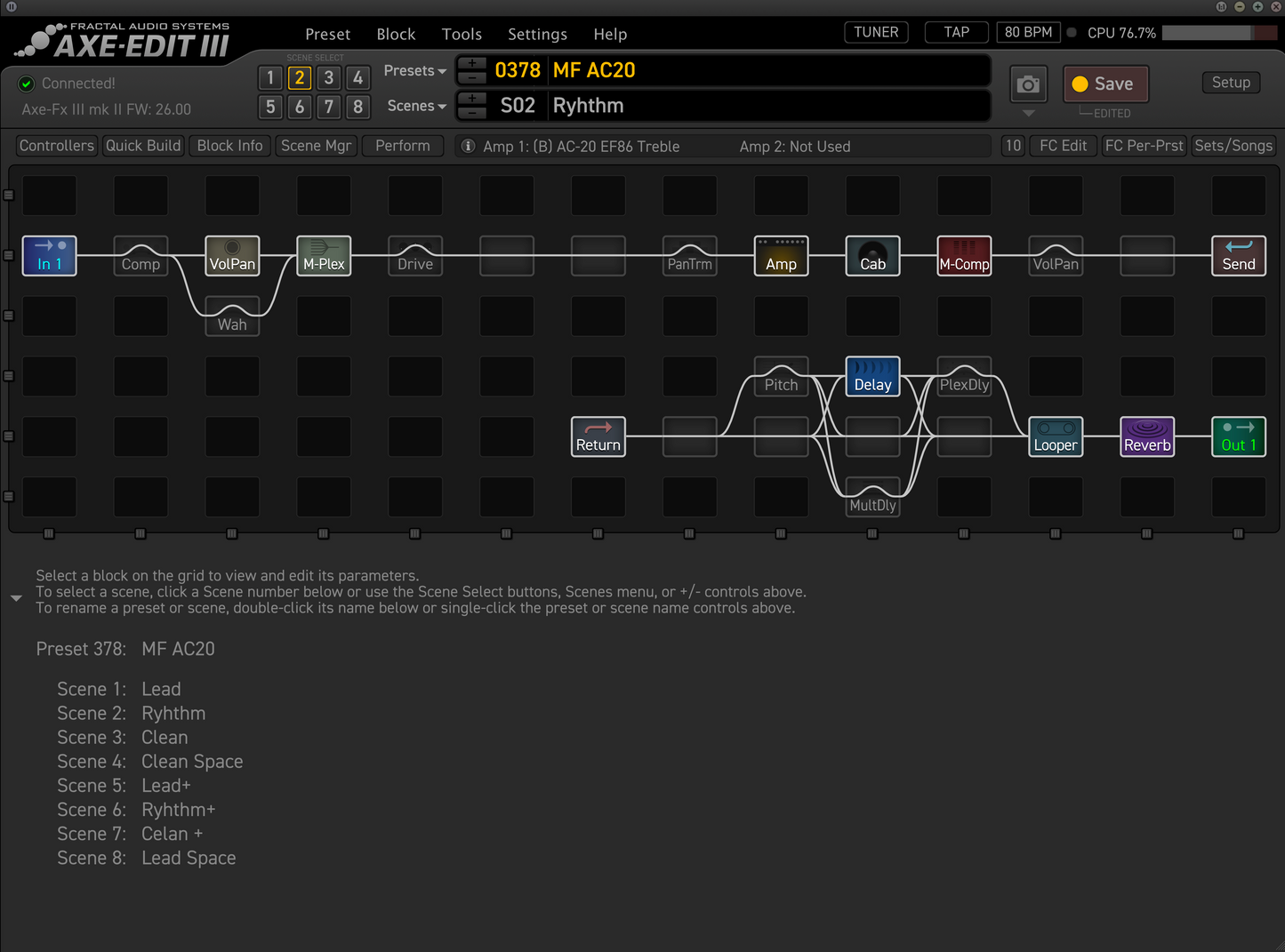Open Setup
This screenshot has height=952, width=1285.
(x=1231, y=83)
